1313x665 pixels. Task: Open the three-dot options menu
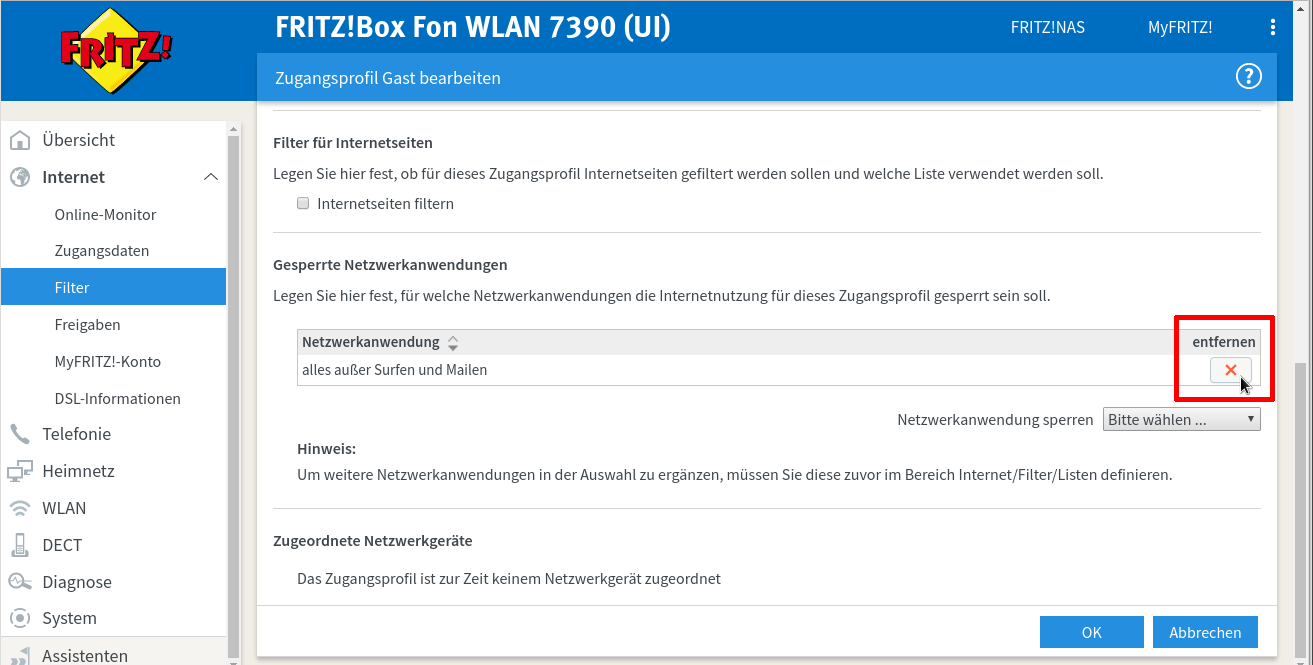[1272, 28]
